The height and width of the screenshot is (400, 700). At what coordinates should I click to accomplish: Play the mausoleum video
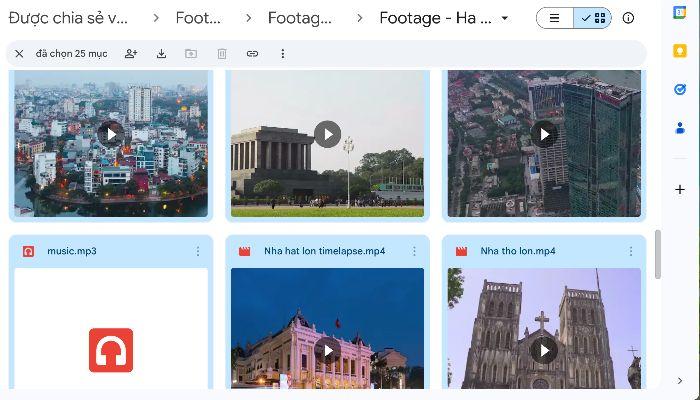(327, 134)
